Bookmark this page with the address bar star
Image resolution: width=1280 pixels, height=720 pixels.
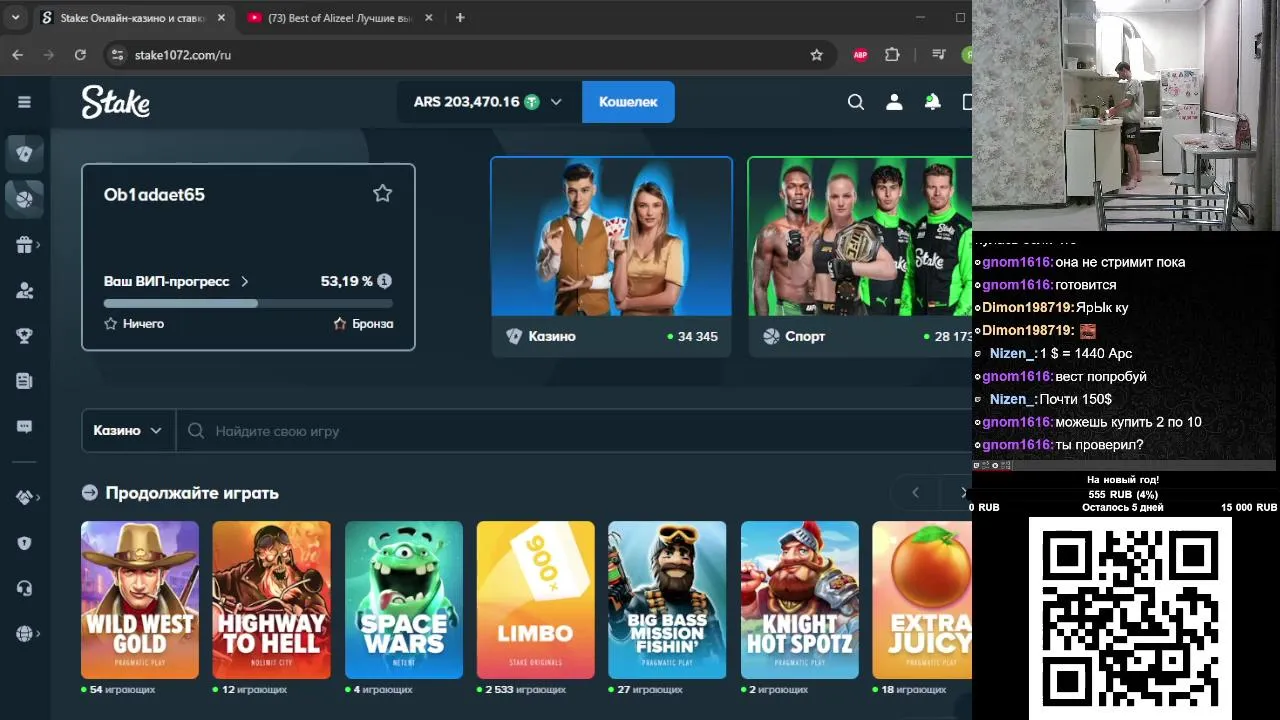coord(816,55)
